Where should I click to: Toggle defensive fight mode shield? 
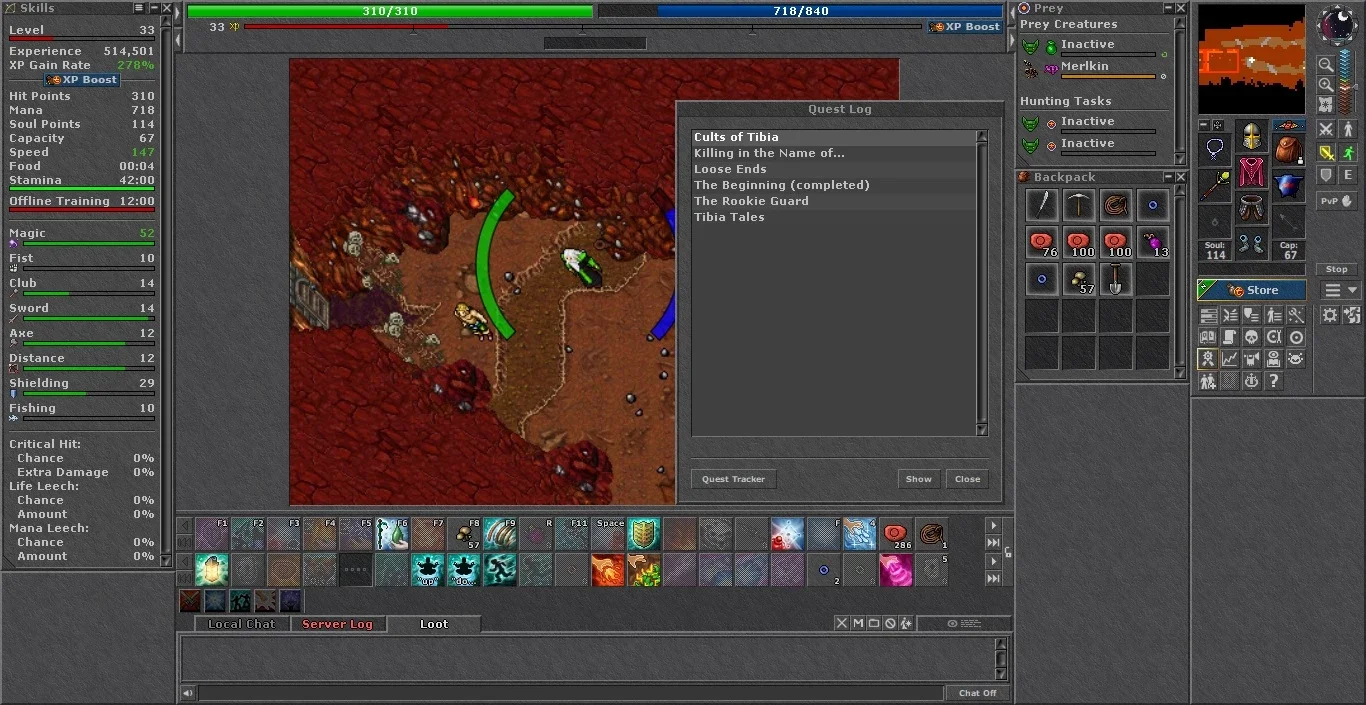[x=1326, y=175]
